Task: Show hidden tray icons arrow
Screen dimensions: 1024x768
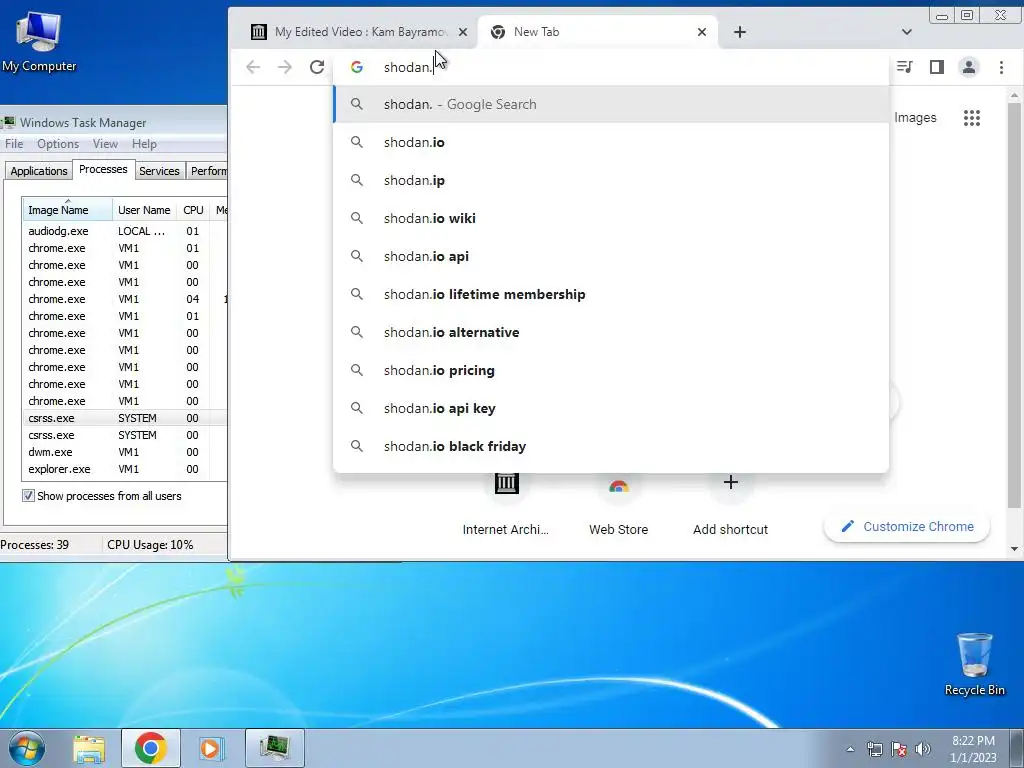Action: 850,749
